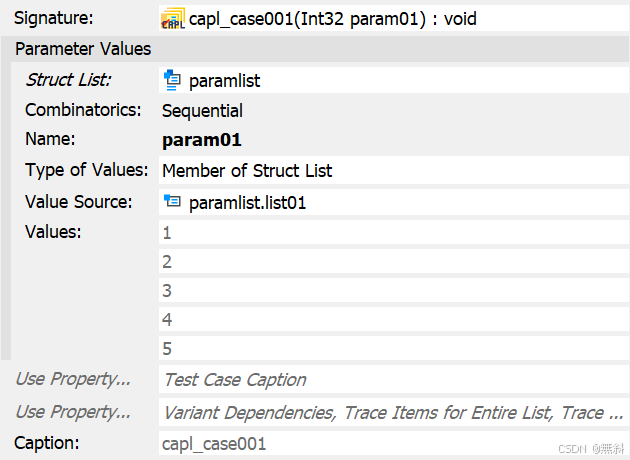Click the Caption field showing capl_case001
This screenshot has width=630, height=460.
tap(392, 443)
